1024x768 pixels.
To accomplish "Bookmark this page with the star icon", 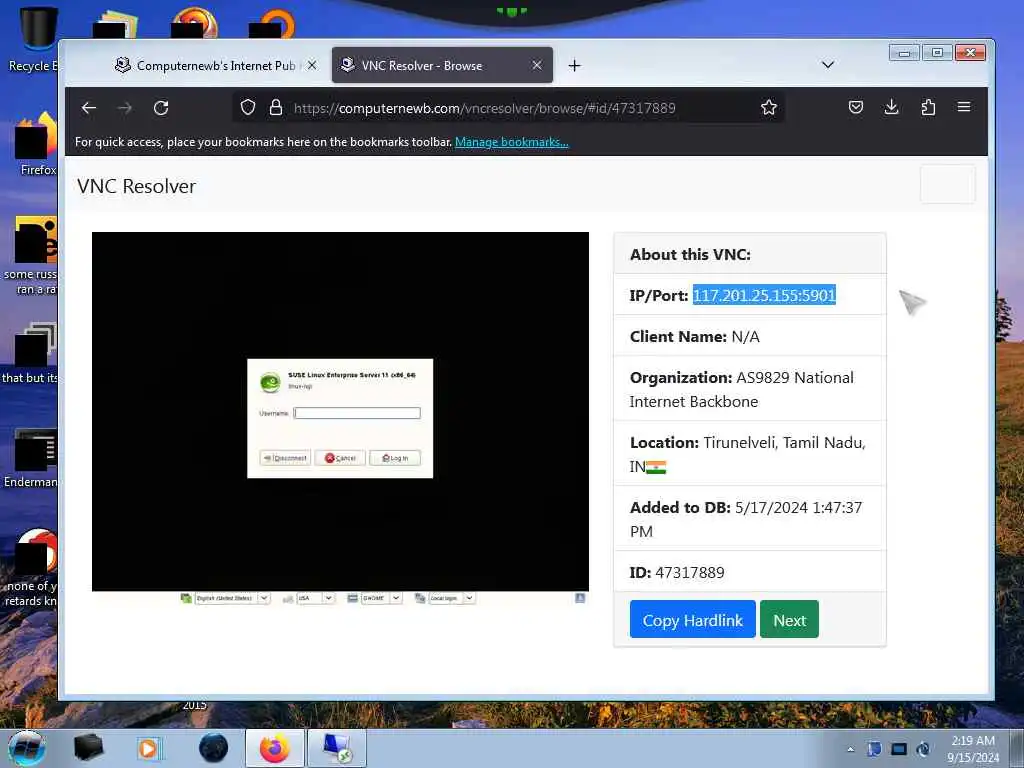I will (x=769, y=107).
